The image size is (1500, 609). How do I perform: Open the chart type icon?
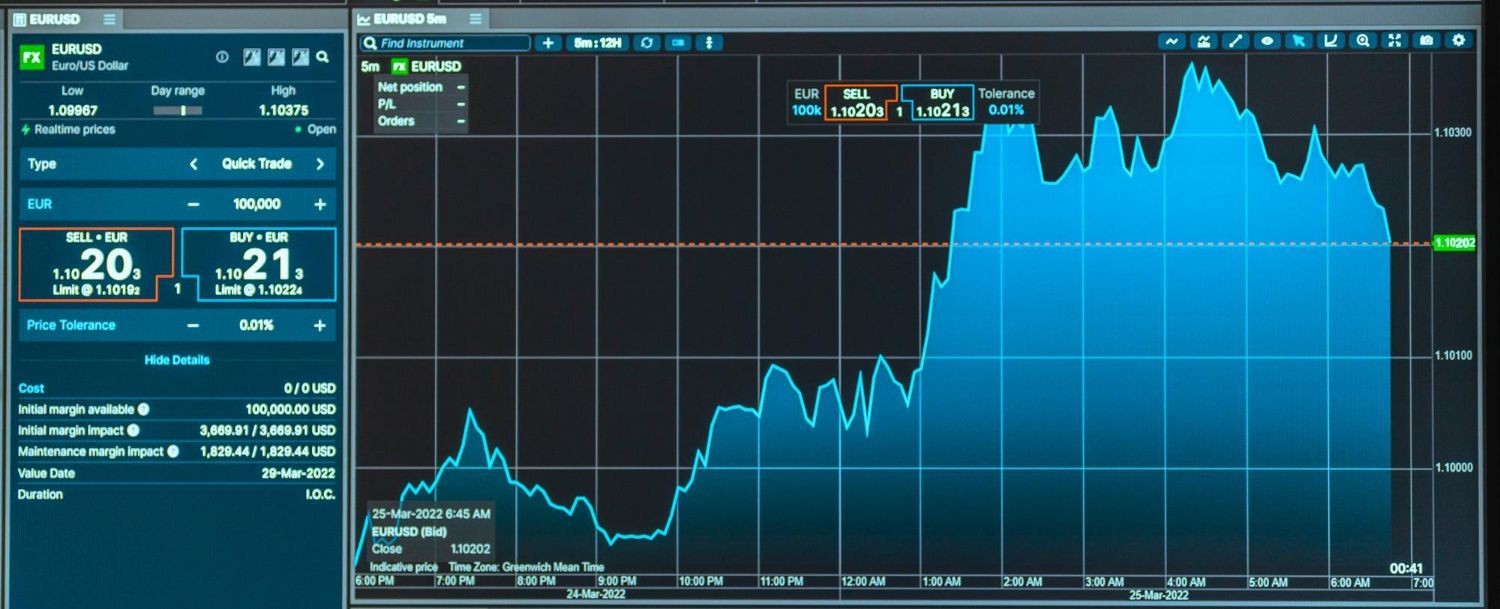click(x=1204, y=41)
